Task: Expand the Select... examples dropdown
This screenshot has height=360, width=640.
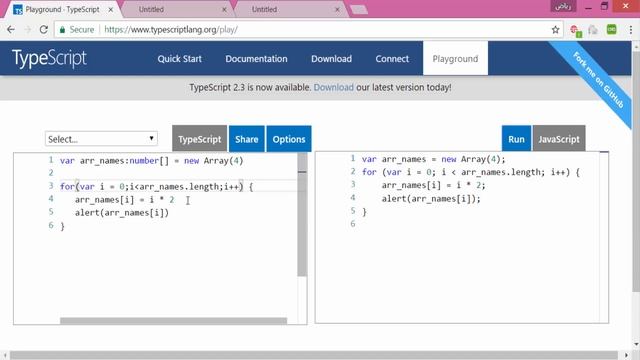Action: [101, 139]
